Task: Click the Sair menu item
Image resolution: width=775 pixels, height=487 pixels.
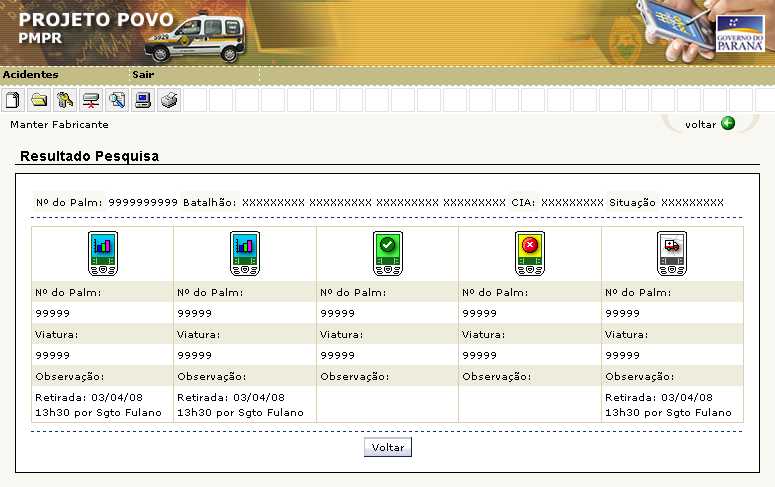Action: [x=143, y=75]
